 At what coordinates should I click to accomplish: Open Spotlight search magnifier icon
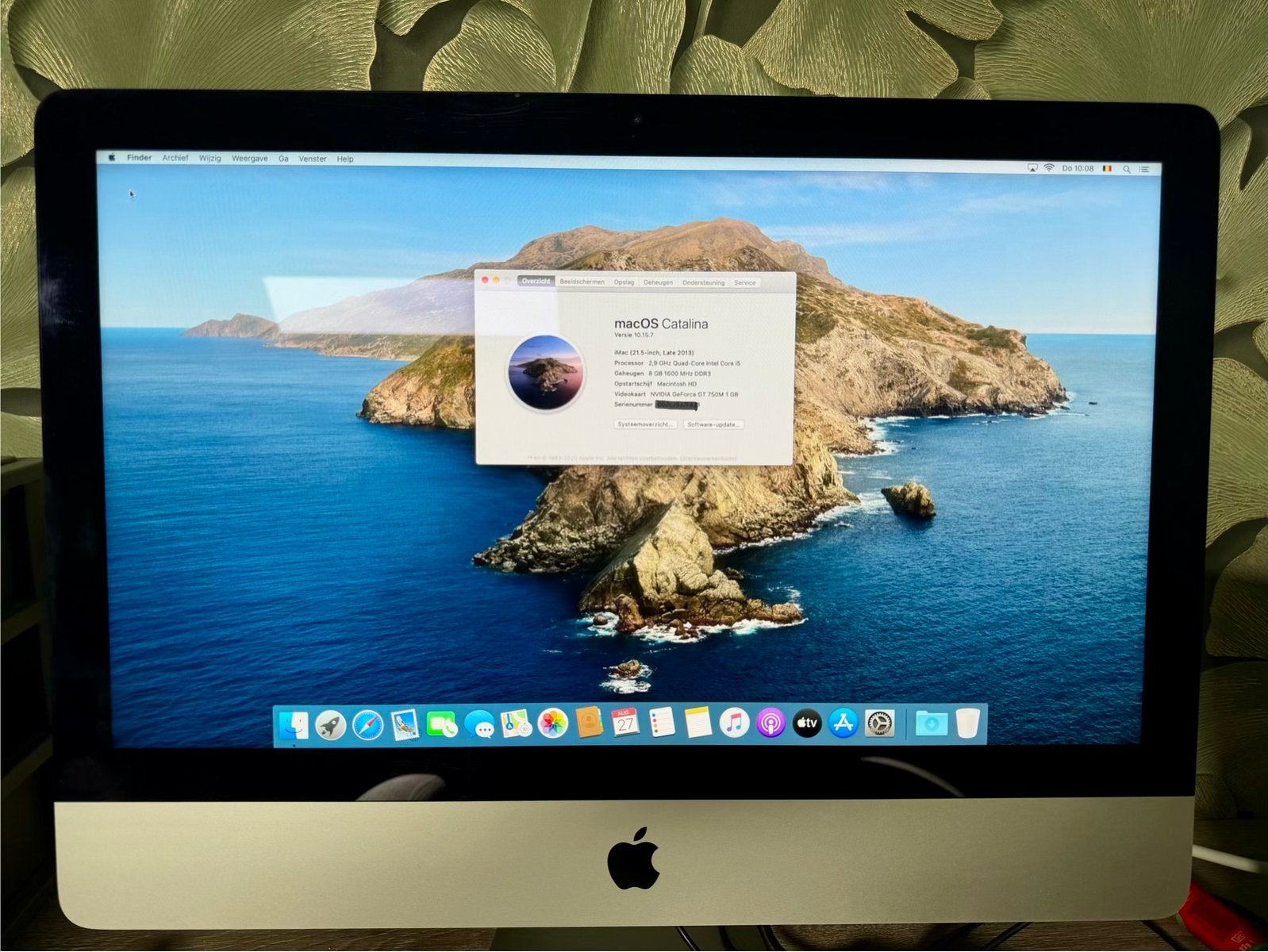[1126, 169]
